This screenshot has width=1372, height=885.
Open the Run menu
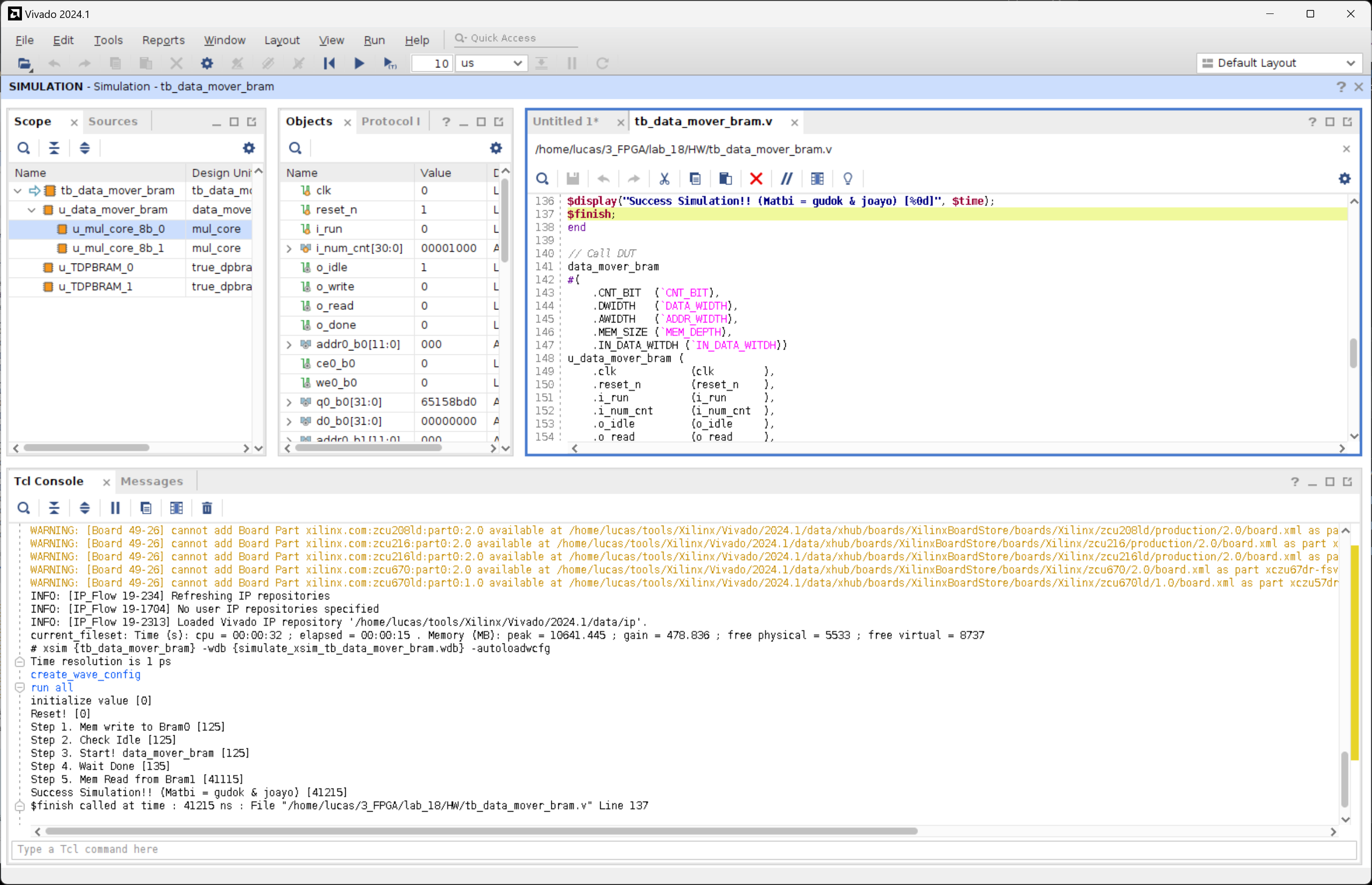tap(374, 40)
